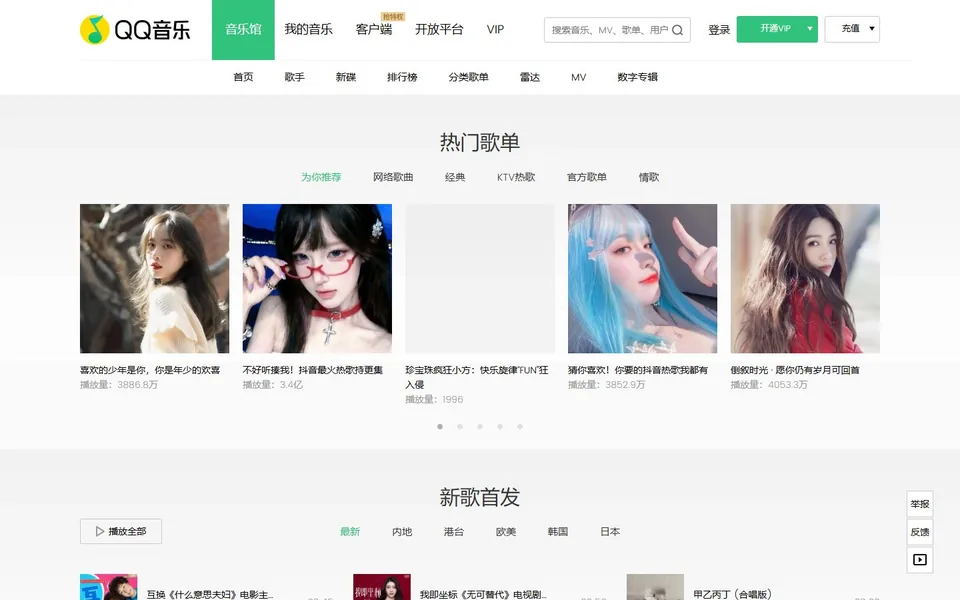Open the 反馈 side button
Image resolution: width=960 pixels, height=600 pixels.
pos(920,532)
